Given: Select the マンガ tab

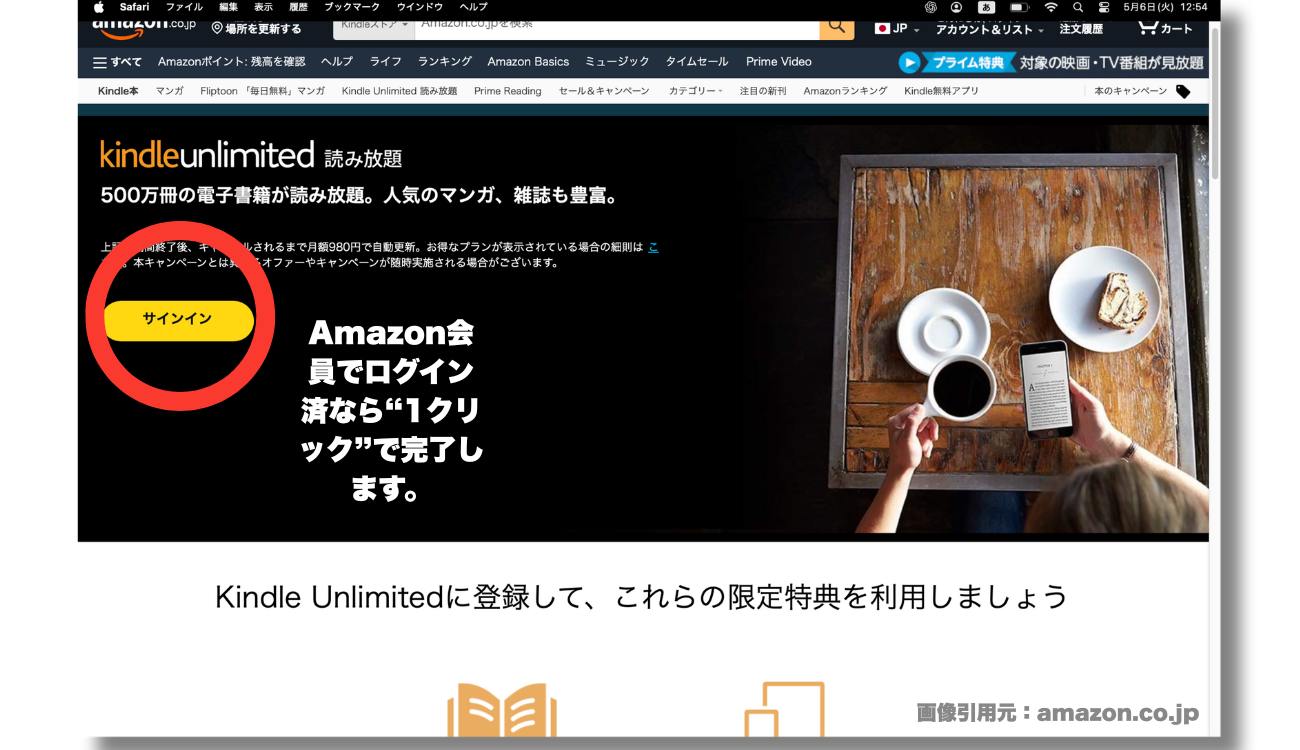Looking at the screenshot, I should click(169, 91).
